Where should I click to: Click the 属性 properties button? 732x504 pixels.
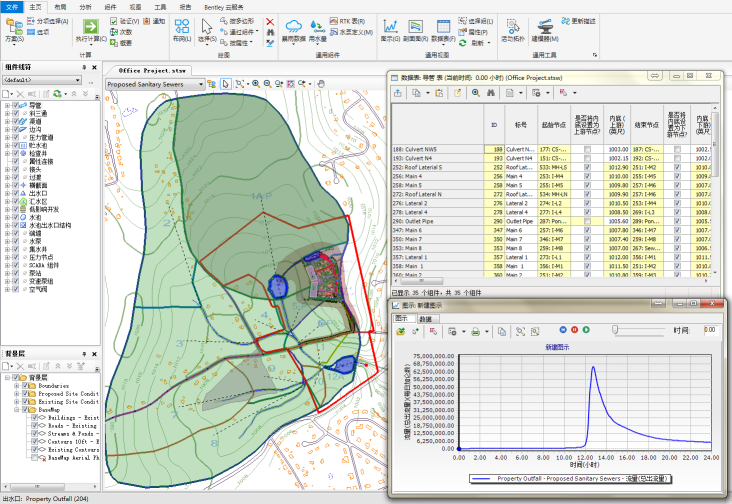pos(473,32)
